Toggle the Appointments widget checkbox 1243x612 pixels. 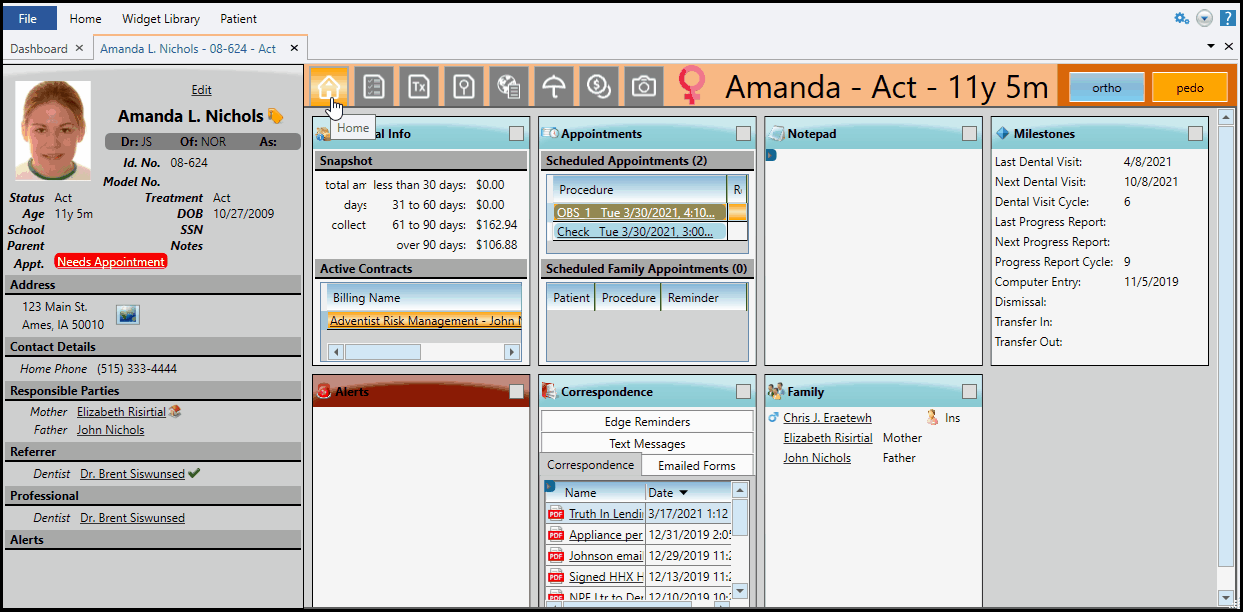743,134
